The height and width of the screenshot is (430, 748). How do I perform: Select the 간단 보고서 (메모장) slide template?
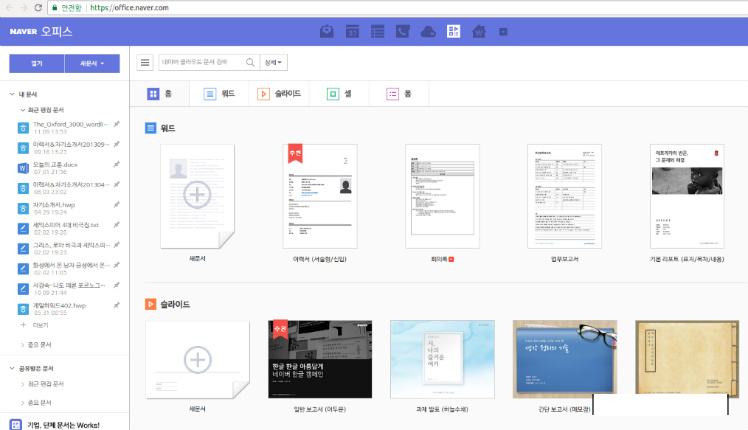pos(565,359)
